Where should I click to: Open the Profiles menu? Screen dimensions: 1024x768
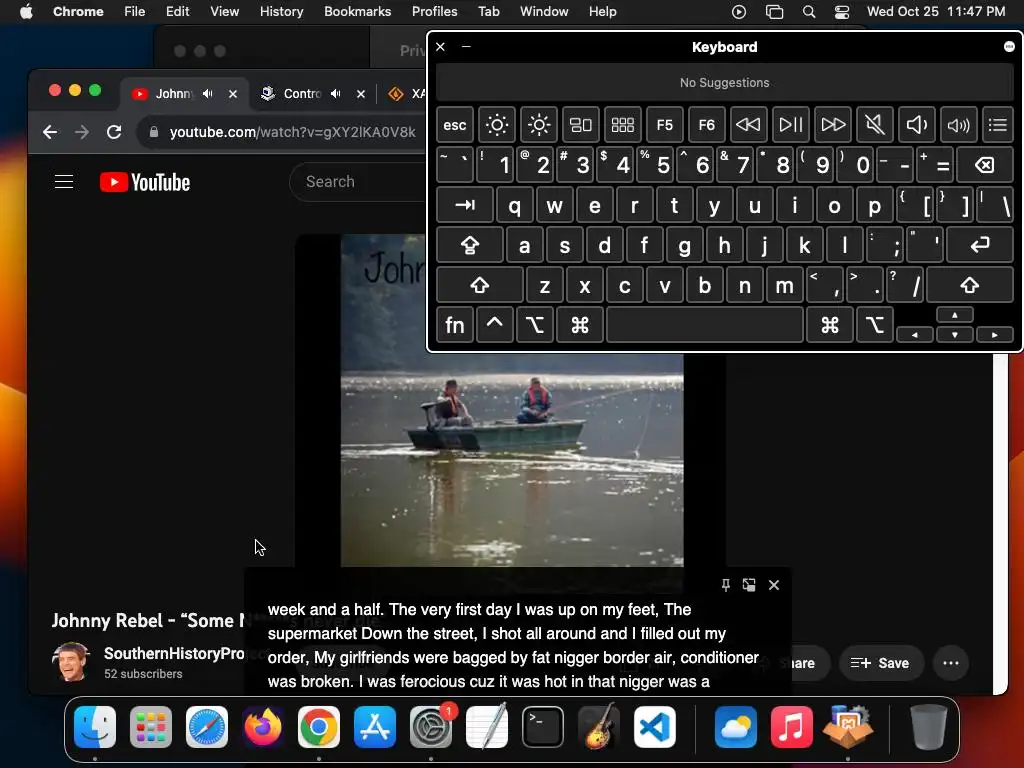[434, 11]
